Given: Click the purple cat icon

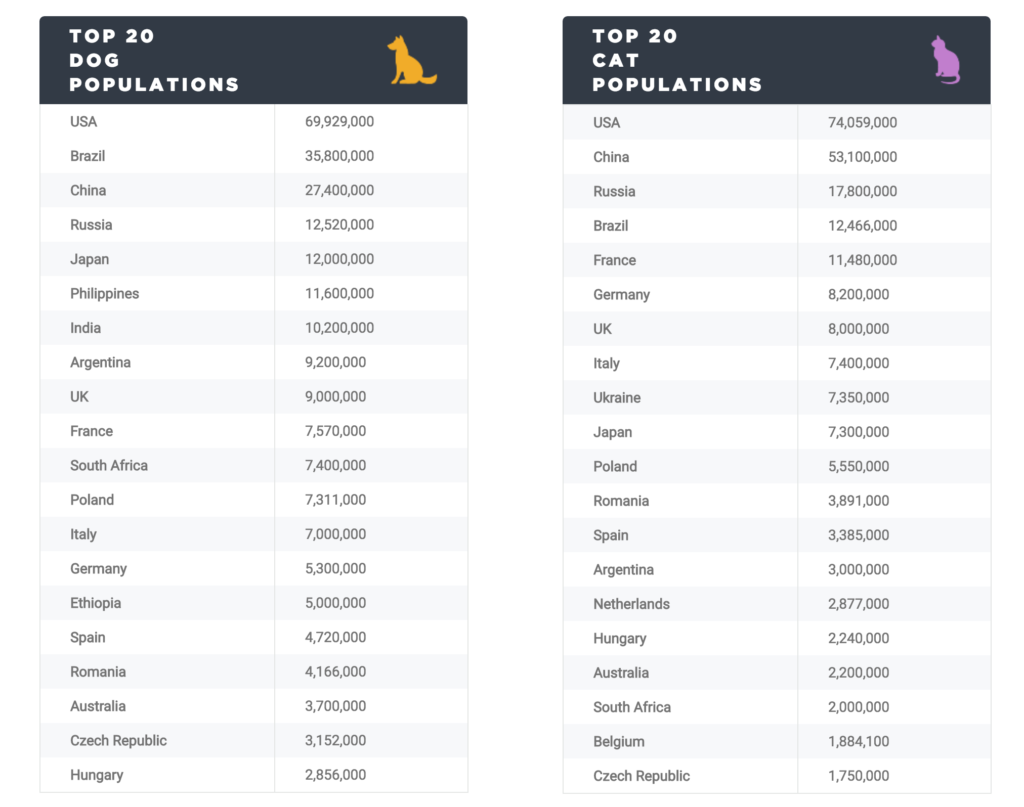Looking at the screenshot, I should click(946, 60).
